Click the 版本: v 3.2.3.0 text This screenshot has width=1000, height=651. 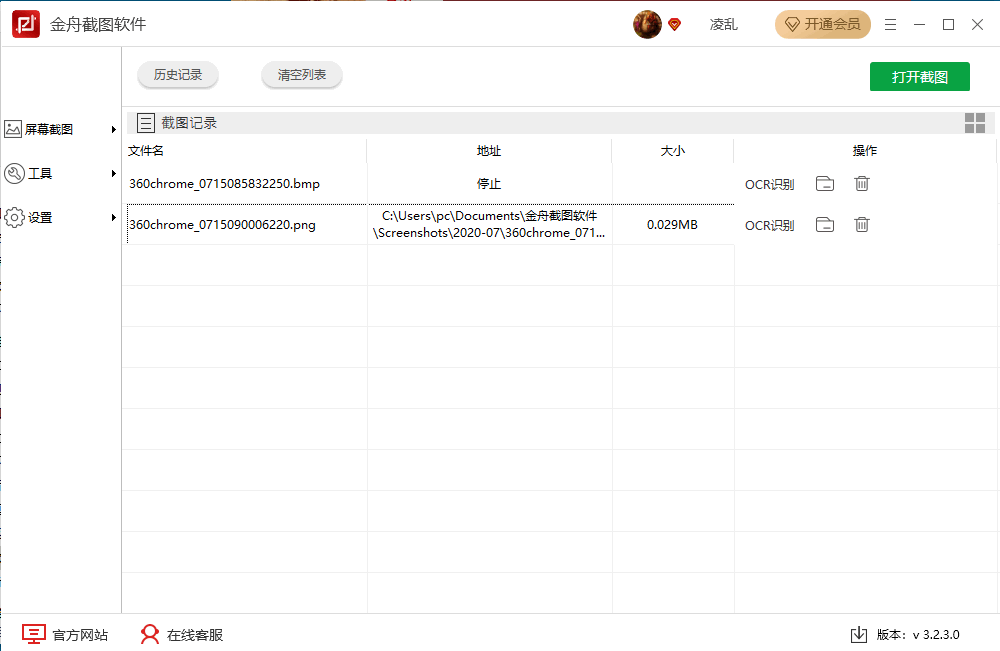click(x=918, y=634)
